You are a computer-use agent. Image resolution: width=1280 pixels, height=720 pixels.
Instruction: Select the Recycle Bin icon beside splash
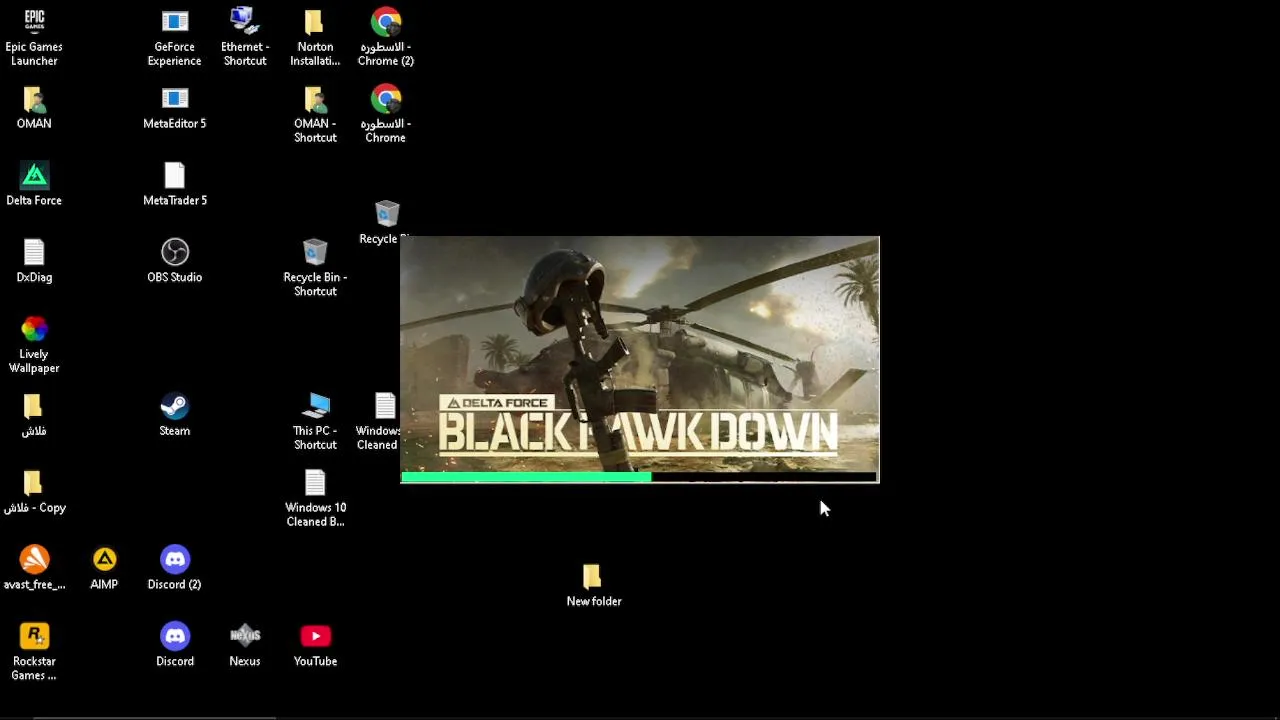click(386, 223)
